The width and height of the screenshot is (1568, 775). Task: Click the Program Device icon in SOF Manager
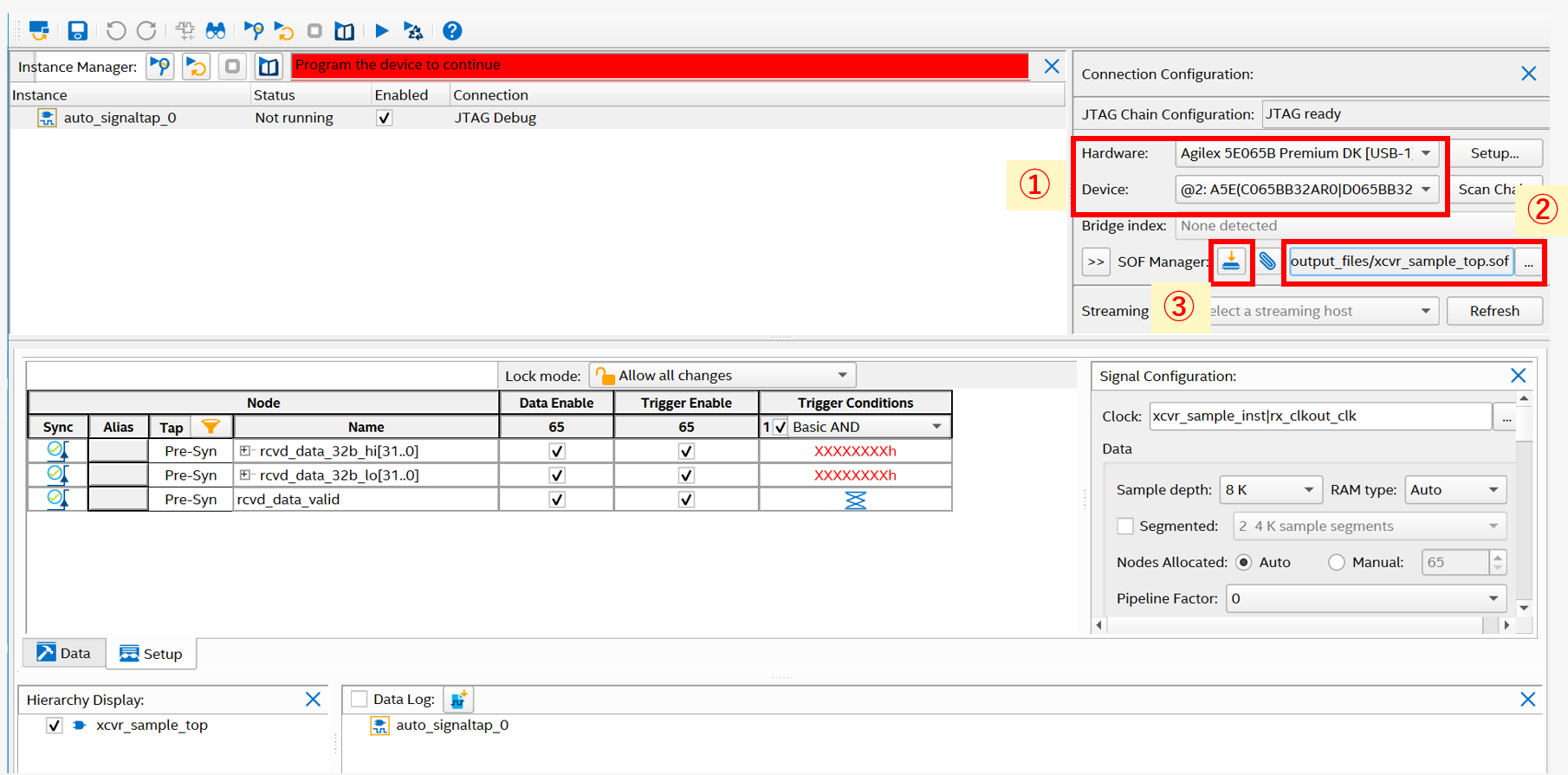1231,262
